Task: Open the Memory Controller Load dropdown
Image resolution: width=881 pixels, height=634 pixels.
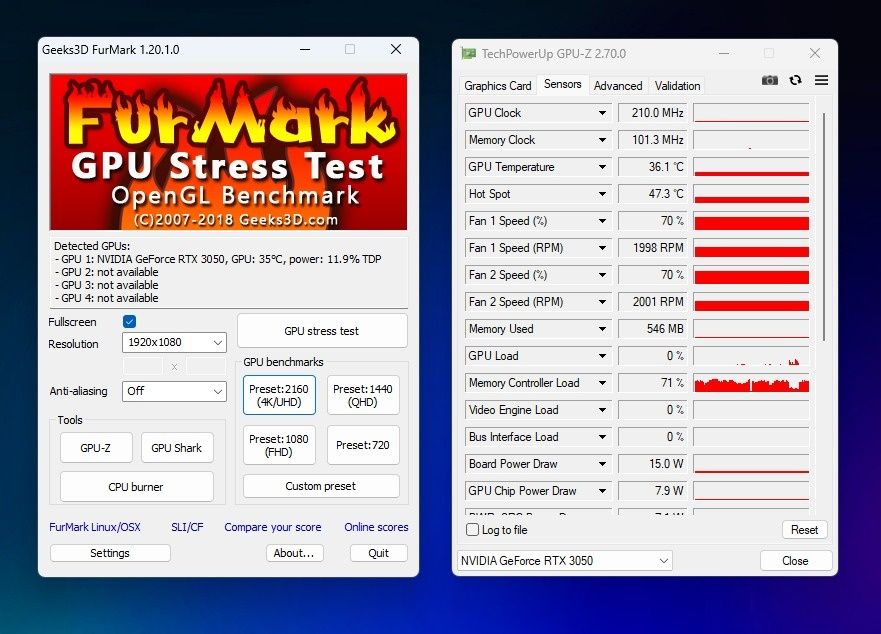Action: pos(602,383)
